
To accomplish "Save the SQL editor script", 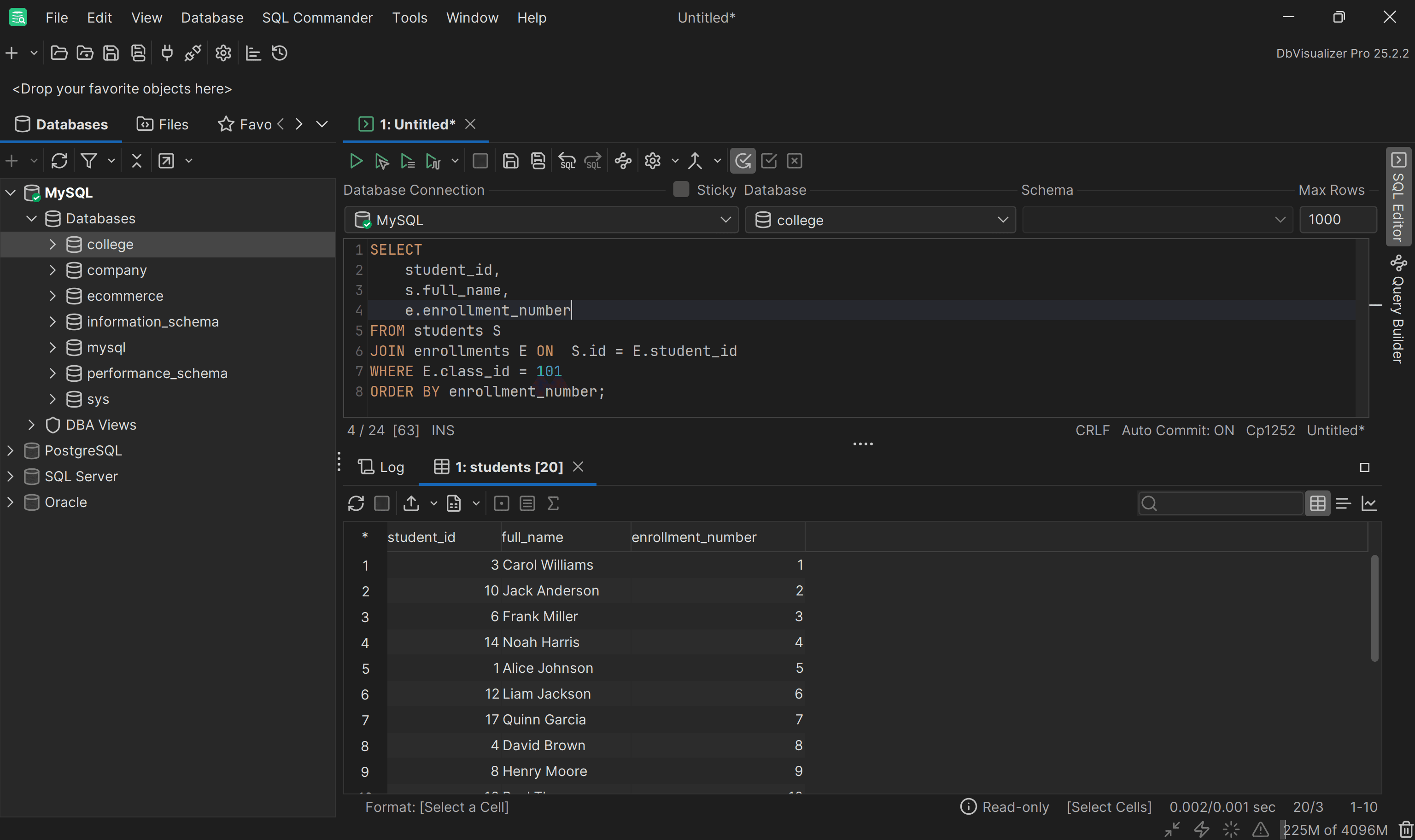I will [x=510, y=161].
